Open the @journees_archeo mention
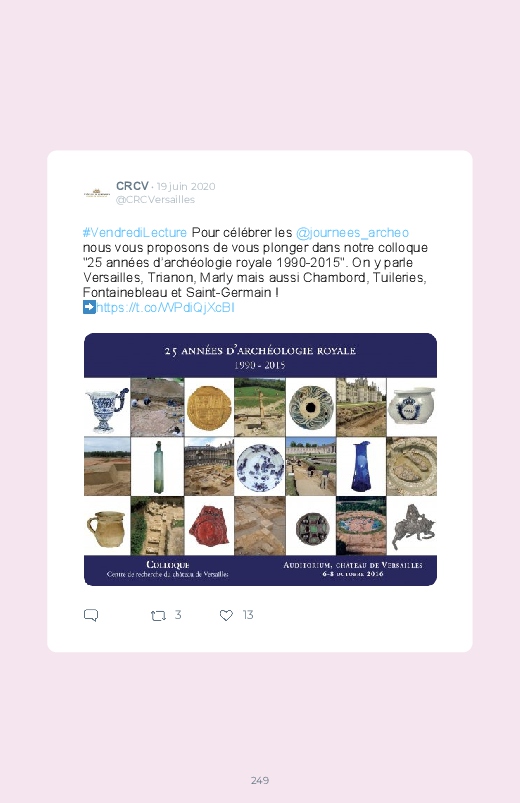The image size is (520, 803). (352, 233)
